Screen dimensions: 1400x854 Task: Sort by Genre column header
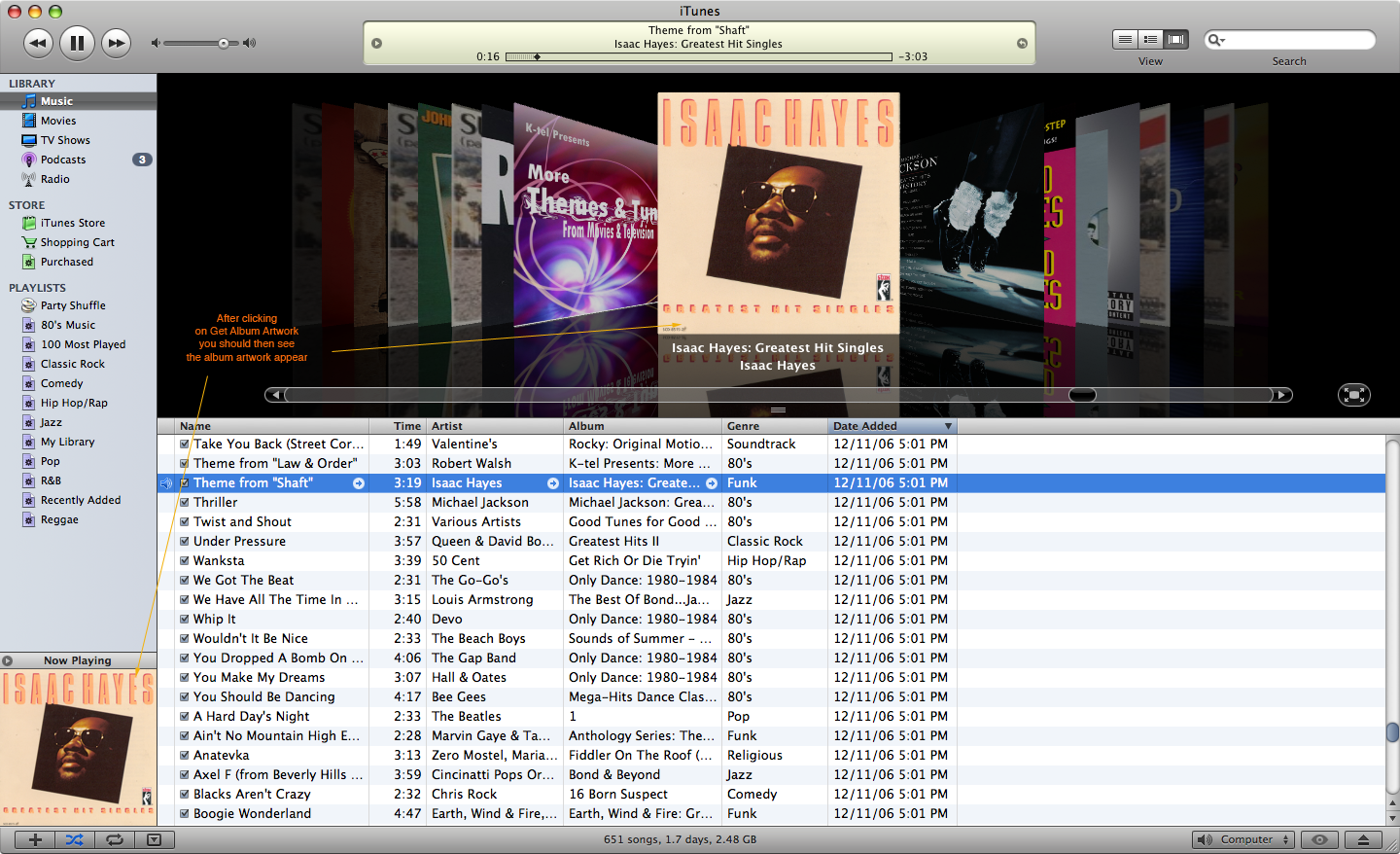tap(775, 426)
